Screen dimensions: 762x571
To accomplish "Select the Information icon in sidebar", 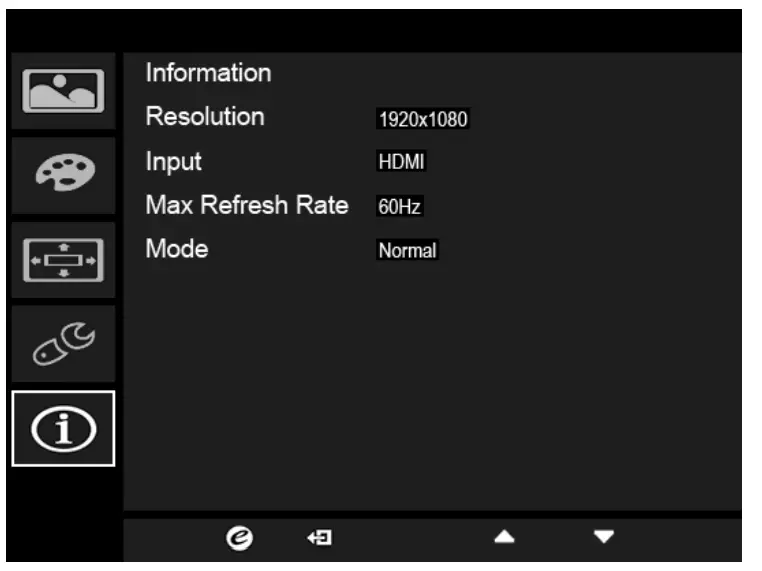I will click(64, 429).
